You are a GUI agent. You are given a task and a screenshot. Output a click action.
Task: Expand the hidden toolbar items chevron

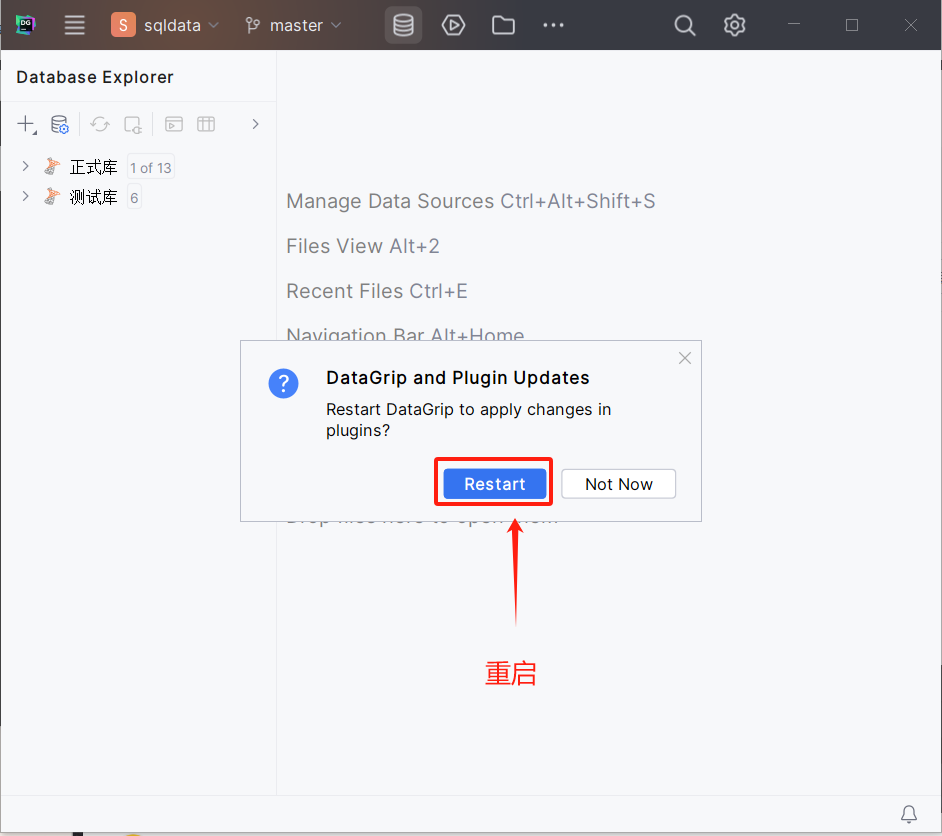255,124
